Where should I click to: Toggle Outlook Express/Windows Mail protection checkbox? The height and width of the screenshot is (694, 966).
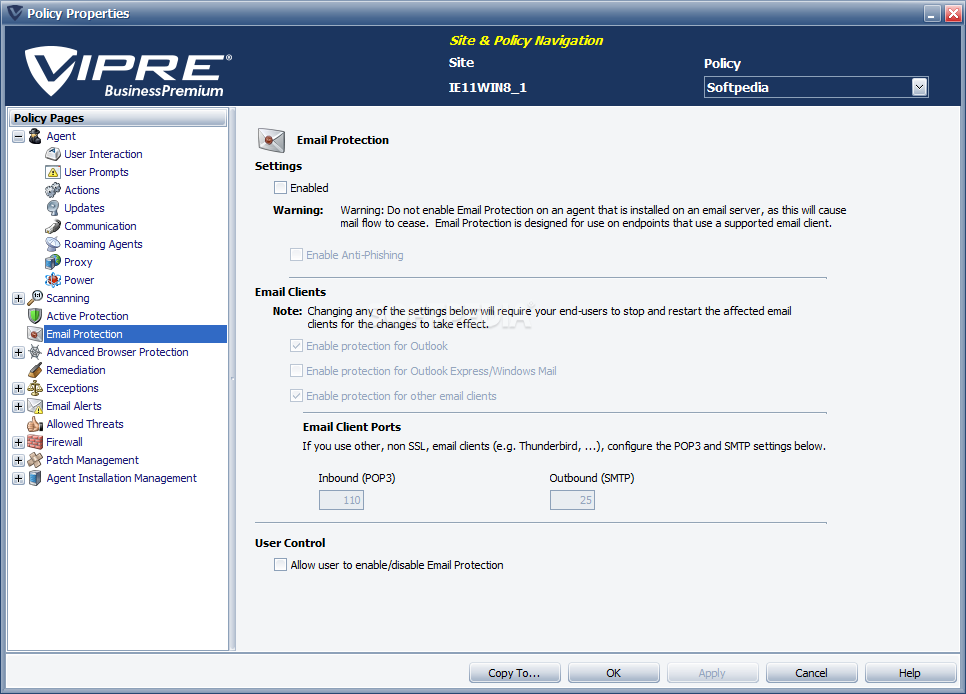296,370
